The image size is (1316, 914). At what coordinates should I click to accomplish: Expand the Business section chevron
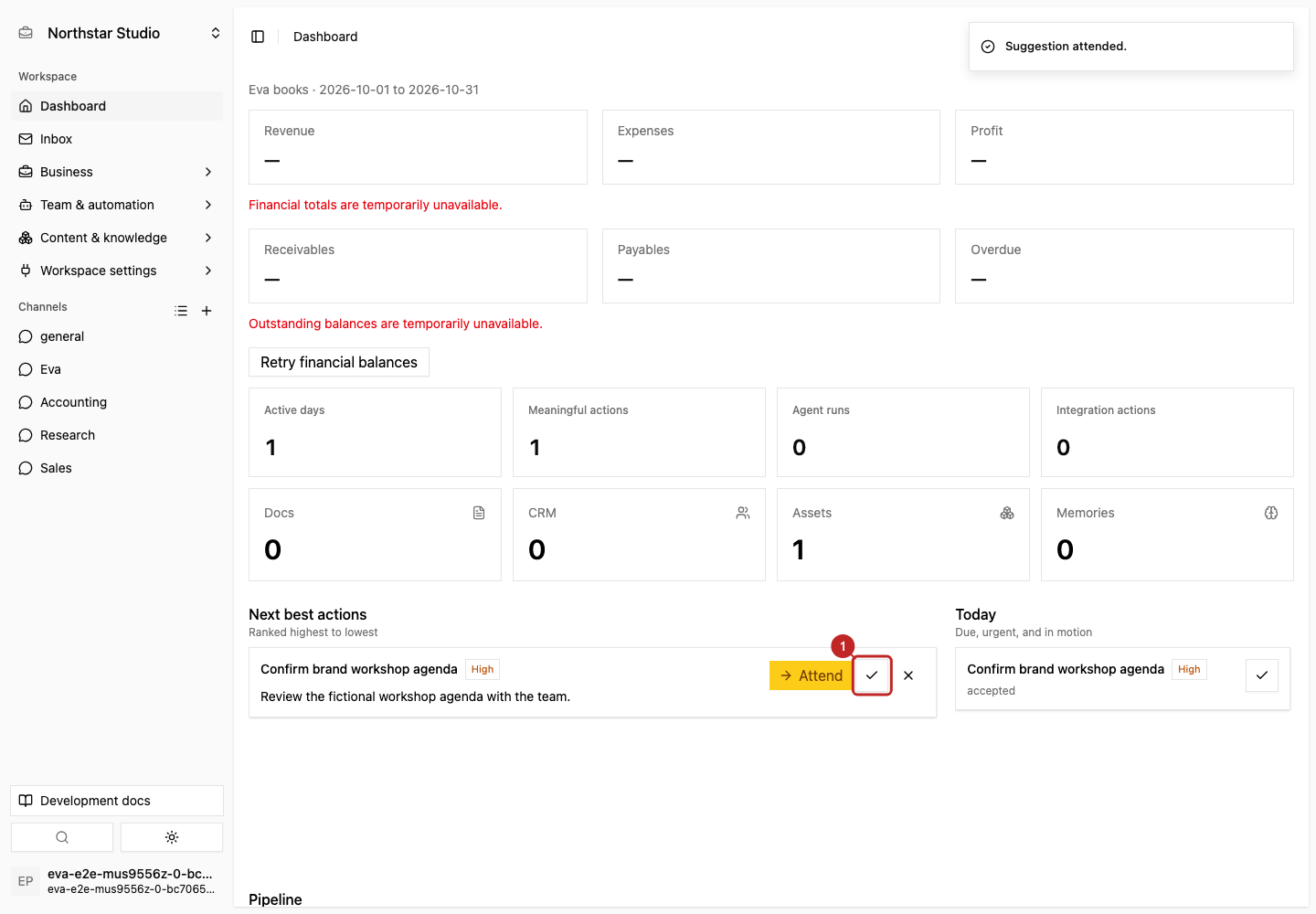pyautogui.click(x=208, y=172)
